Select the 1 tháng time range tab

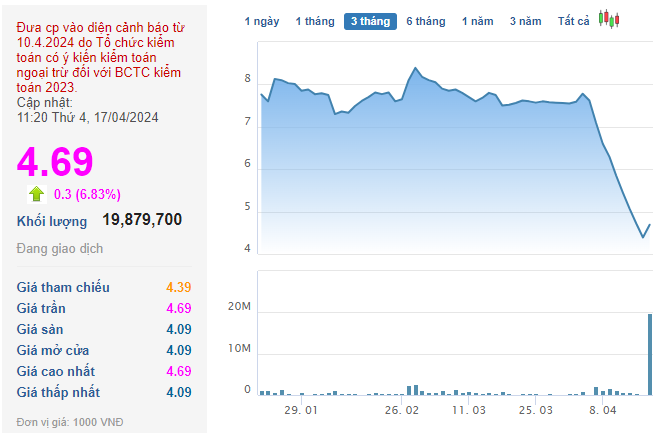point(314,21)
